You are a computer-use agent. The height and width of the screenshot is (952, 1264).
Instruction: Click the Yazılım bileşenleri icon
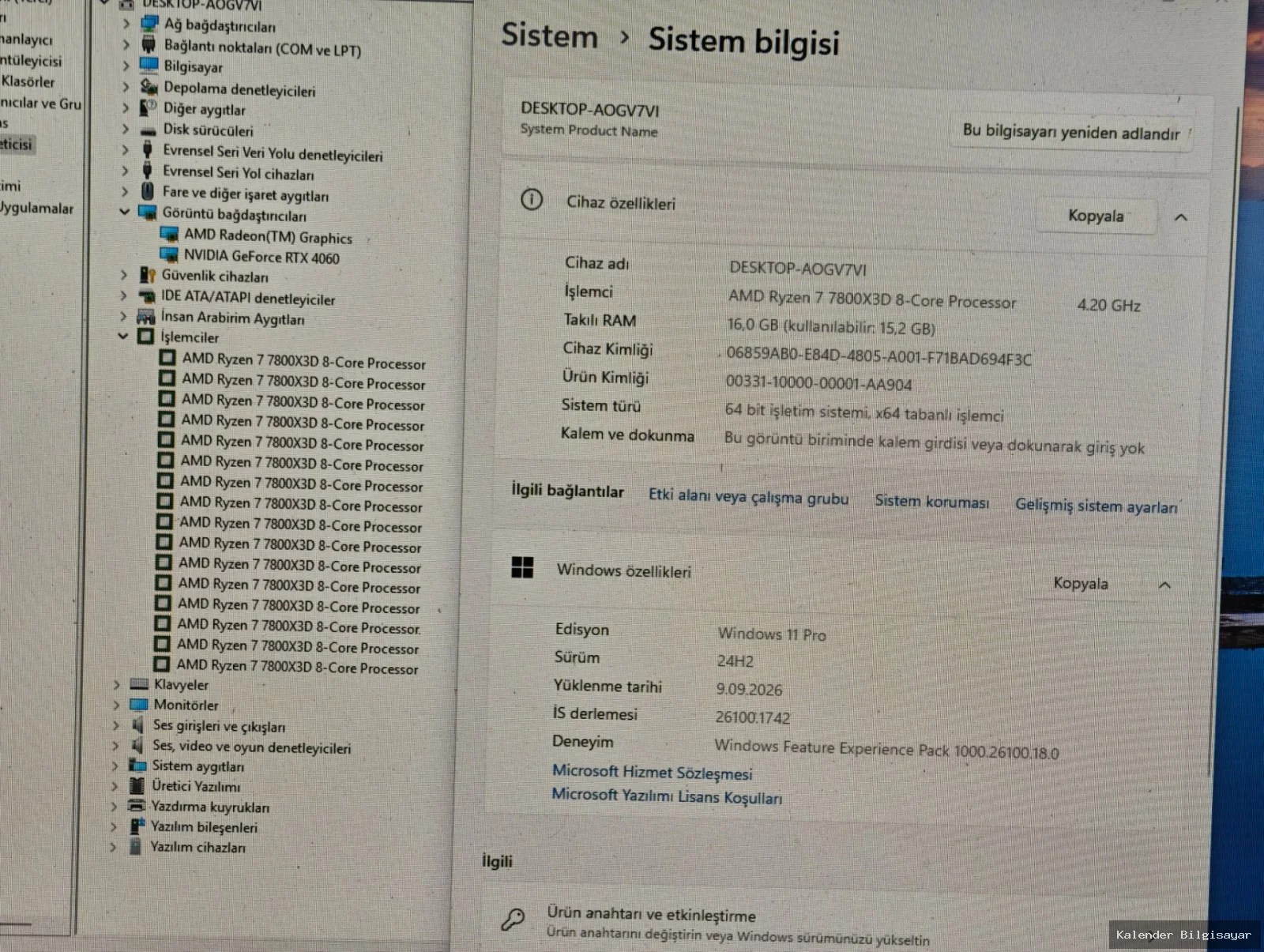pos(137,826)
